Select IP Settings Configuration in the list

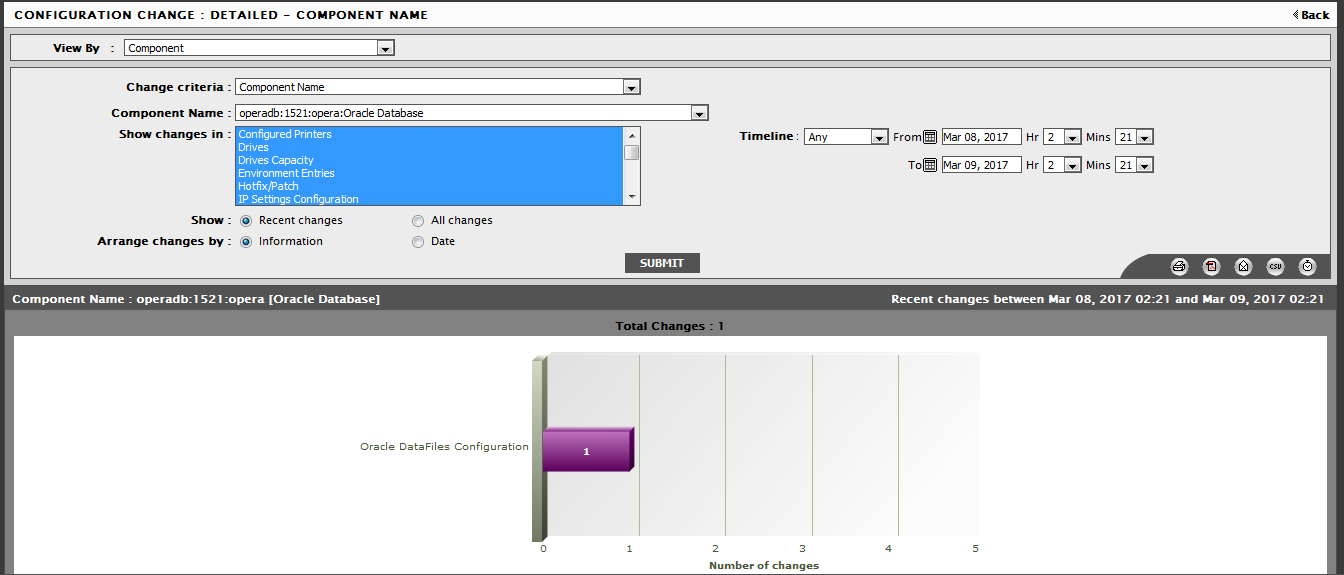click(x=430, y=199)
